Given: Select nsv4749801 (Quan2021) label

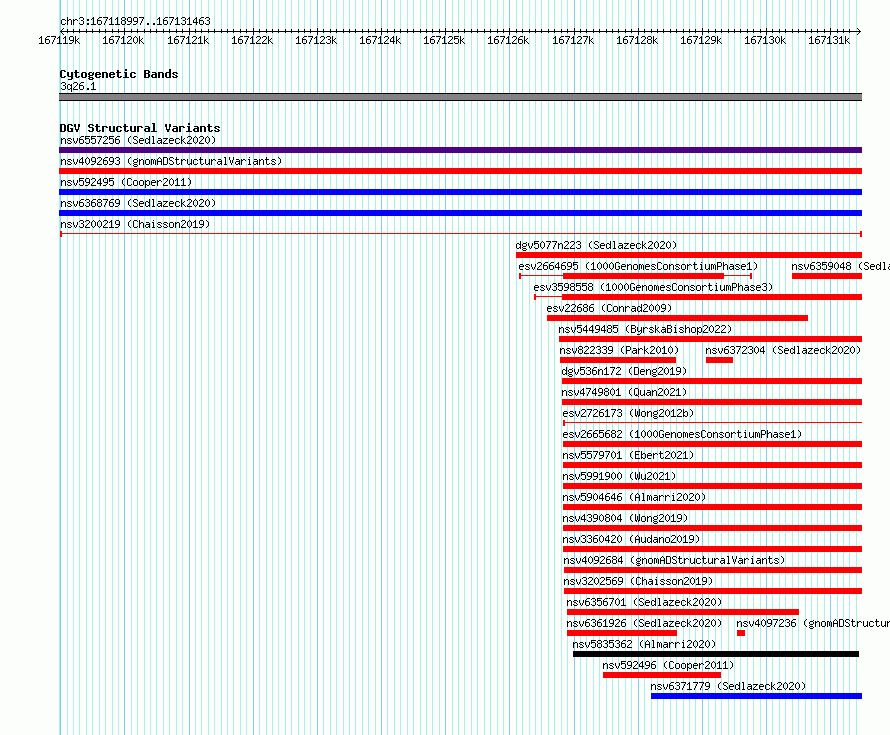Looking at the screenshot, I should [x=624, y=392].
